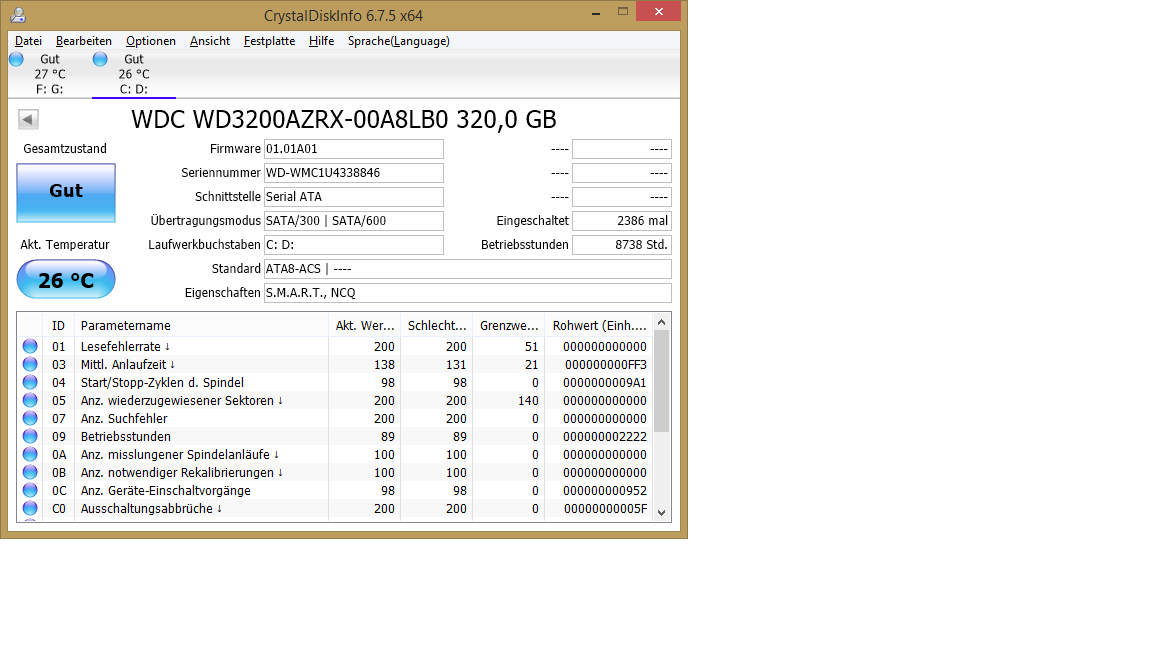Click the SMART list scroll up arrow
This screenshot has width=1152, height=648.
(661, 323)
